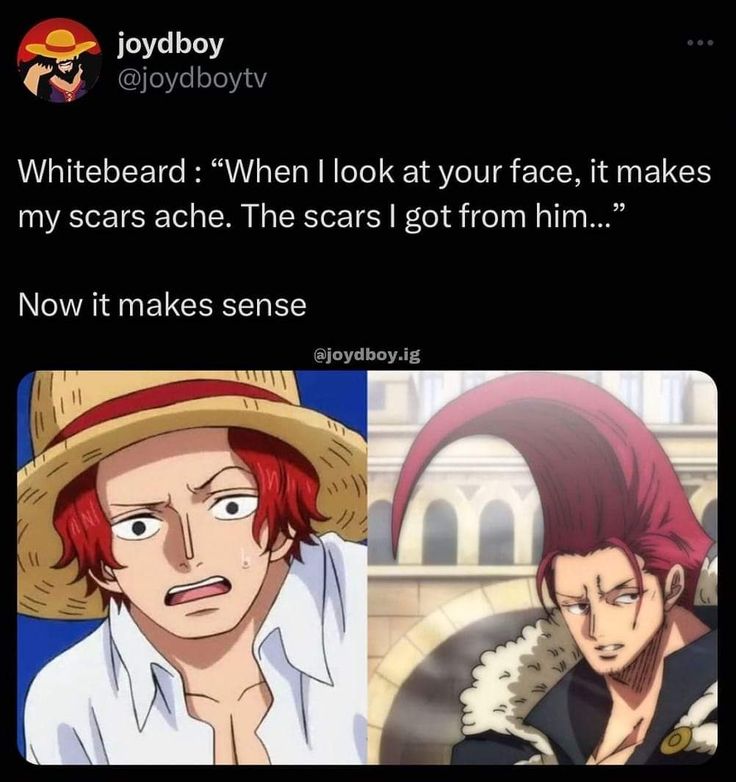Select the Whitebeard quote tweet text
Image resolution: width=736 pixels, height=782 pixels.
pyautogui.click(x=365, y=194)
